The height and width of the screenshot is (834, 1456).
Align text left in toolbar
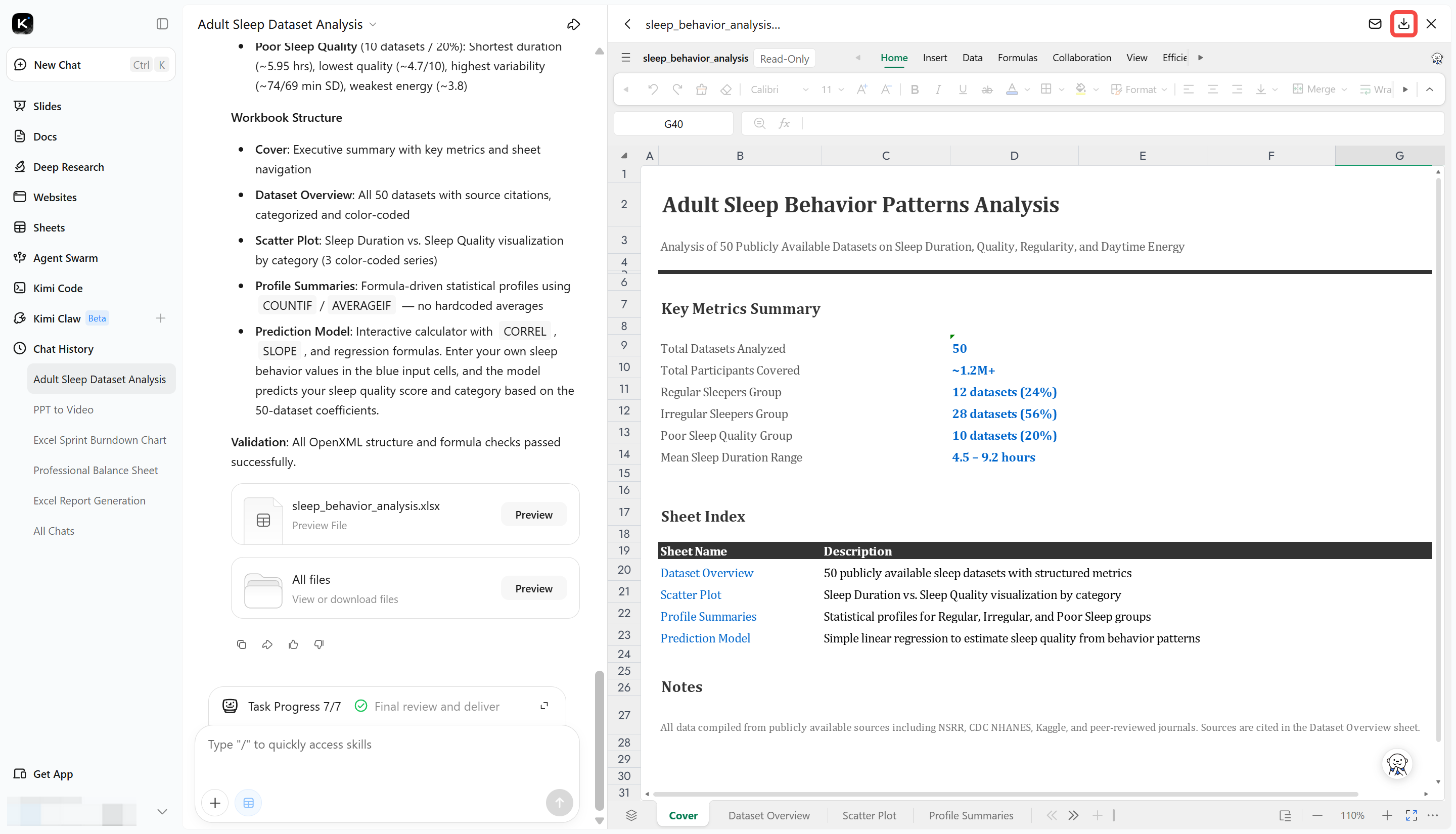pos(1189,89)
